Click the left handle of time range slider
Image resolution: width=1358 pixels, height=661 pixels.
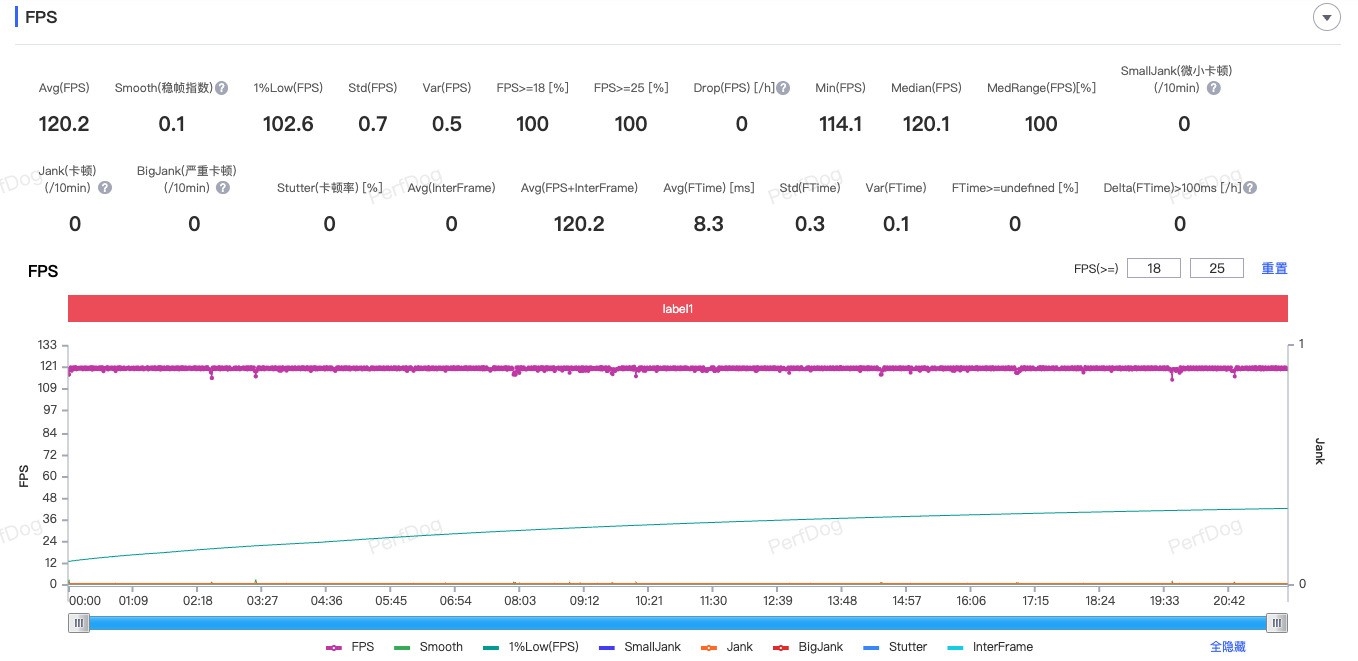(80, 623)
